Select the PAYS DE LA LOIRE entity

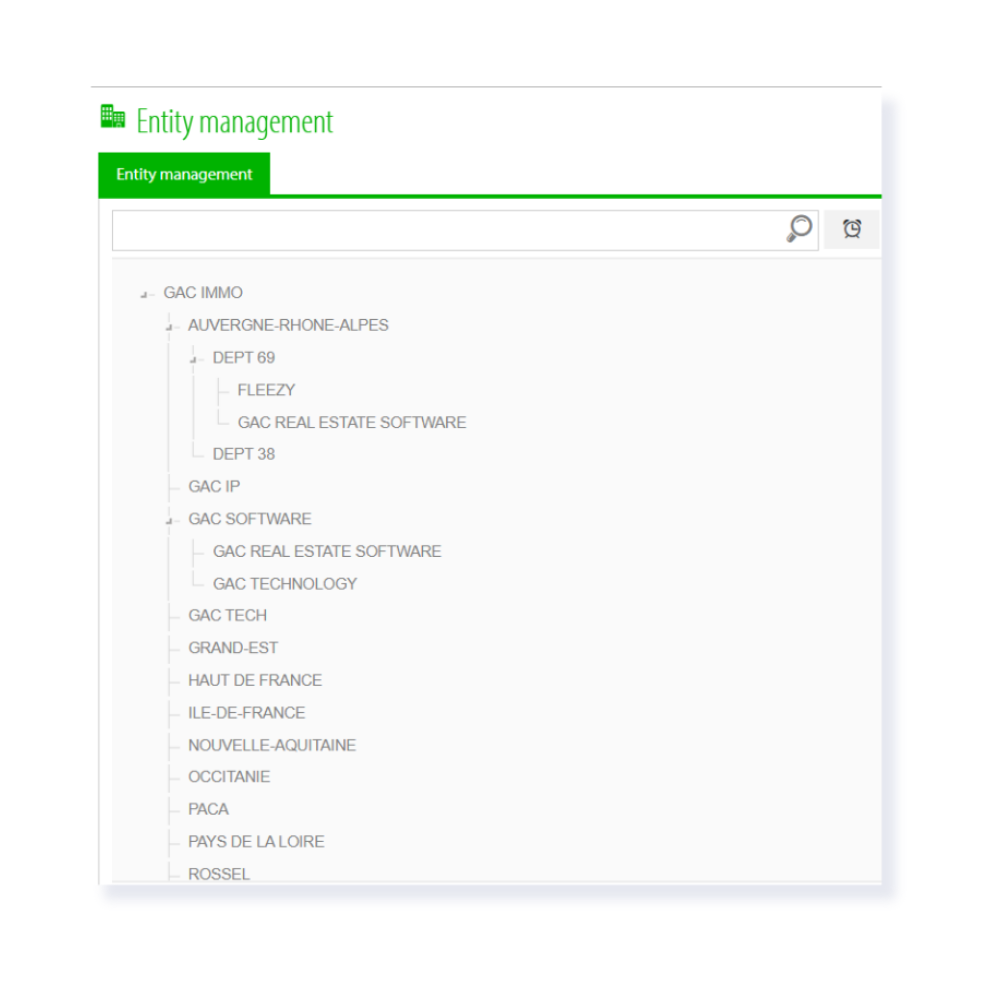point(256,842)
